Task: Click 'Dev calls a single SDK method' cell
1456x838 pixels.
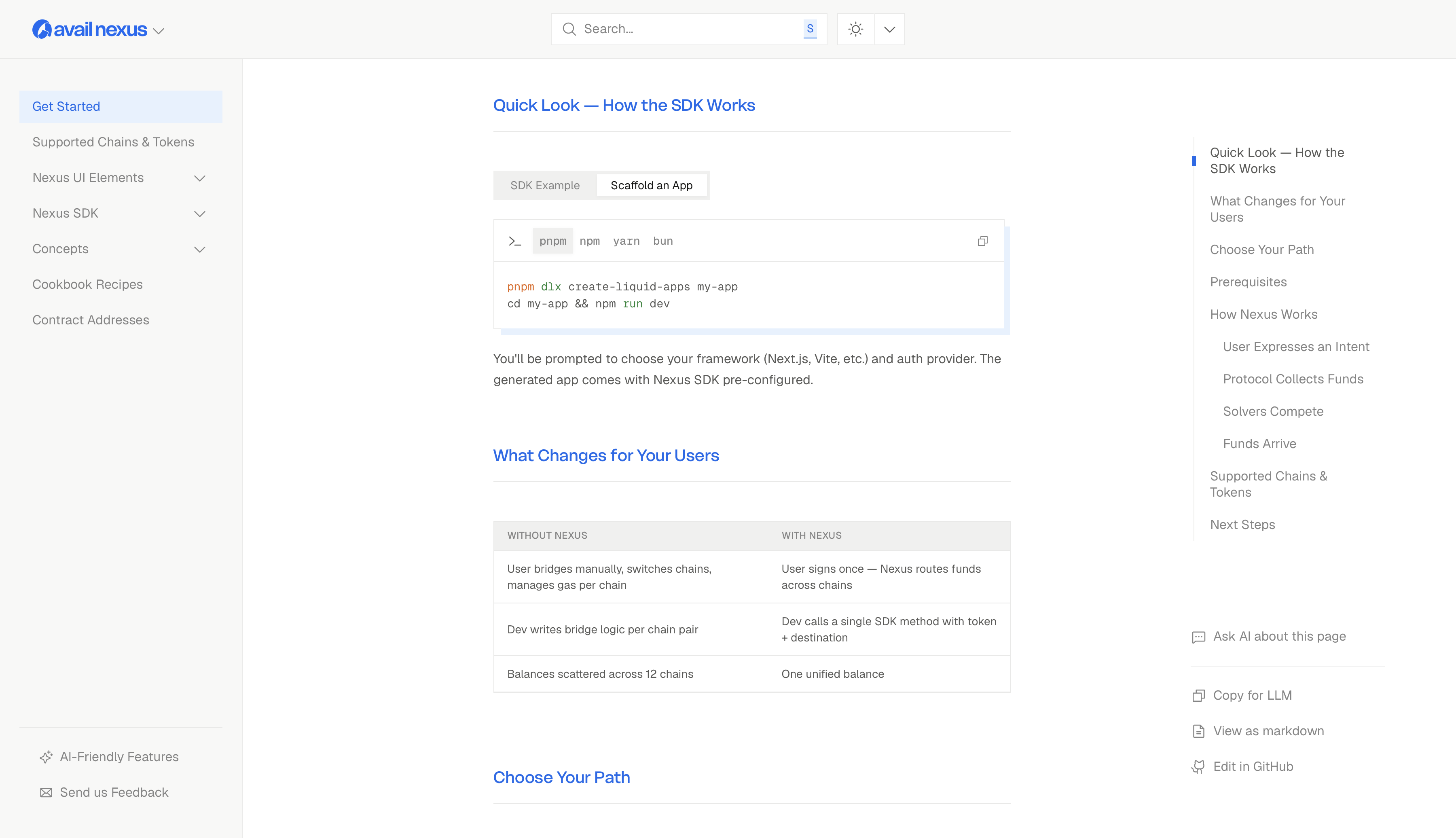Action: pyautogui.click(x=889, y=630)
